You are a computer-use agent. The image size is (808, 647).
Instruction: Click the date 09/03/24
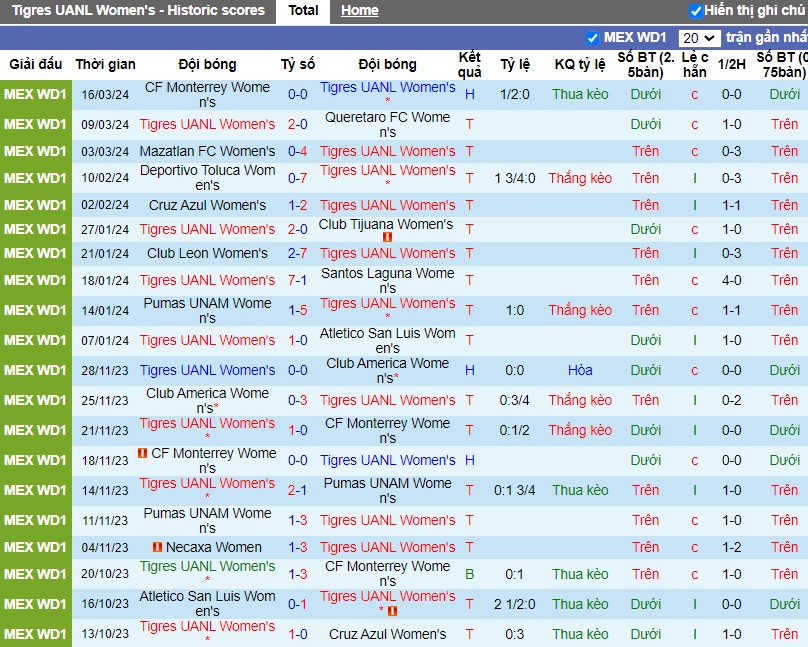pyautogui.click(x=105, y=125)
